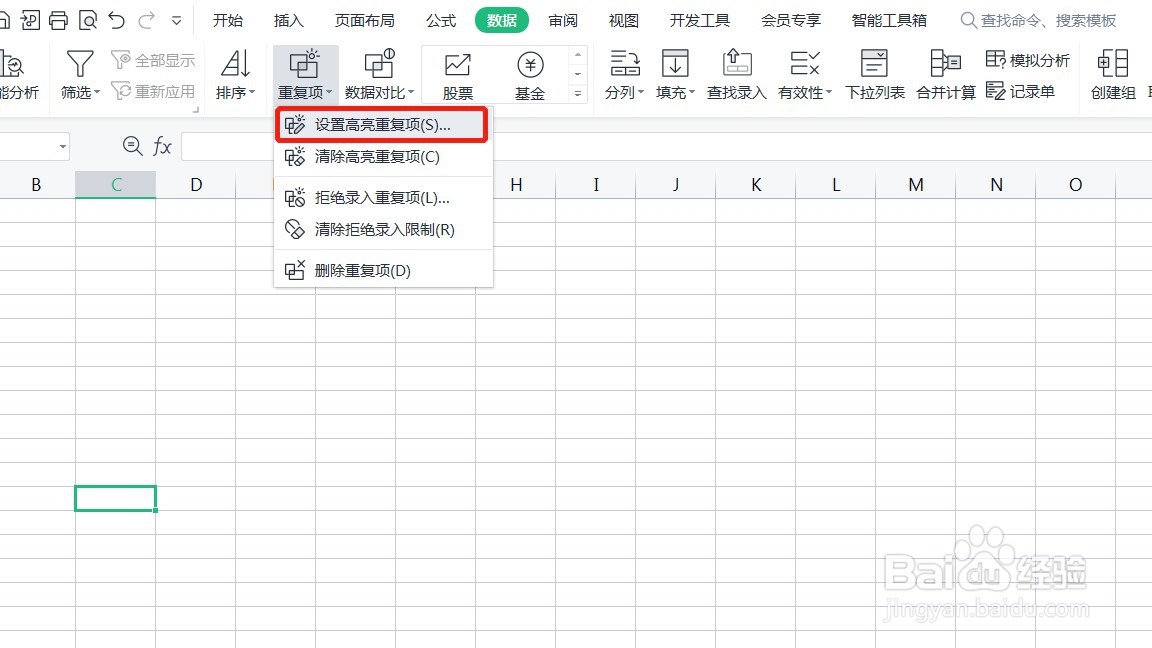Go to 开发工具 tab
Image resolution: width=1152 pixels, height=648 pixels.
pyautogui.click(x=699, y=21)
